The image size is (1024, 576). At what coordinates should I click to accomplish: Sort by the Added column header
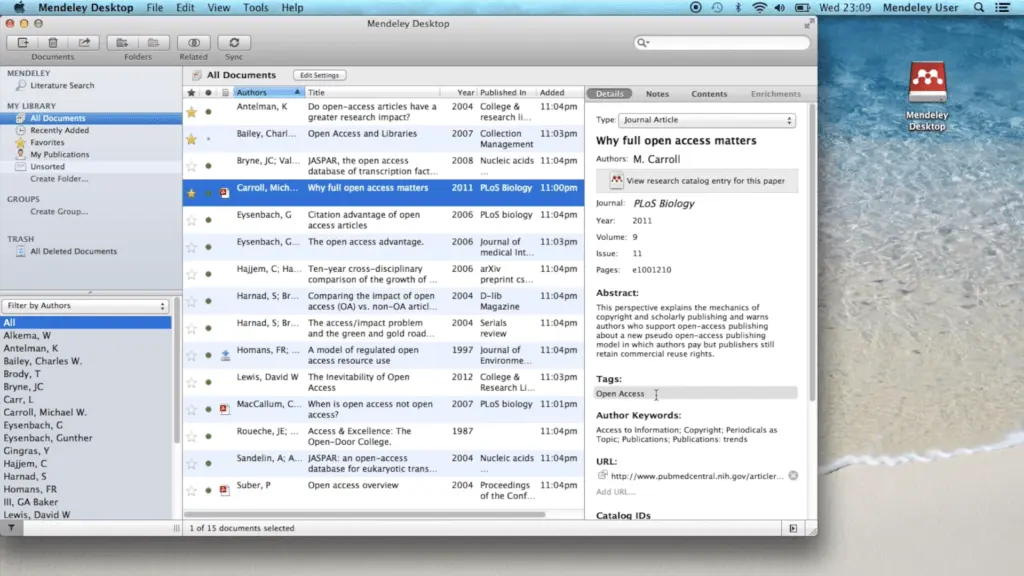point(559,93)
